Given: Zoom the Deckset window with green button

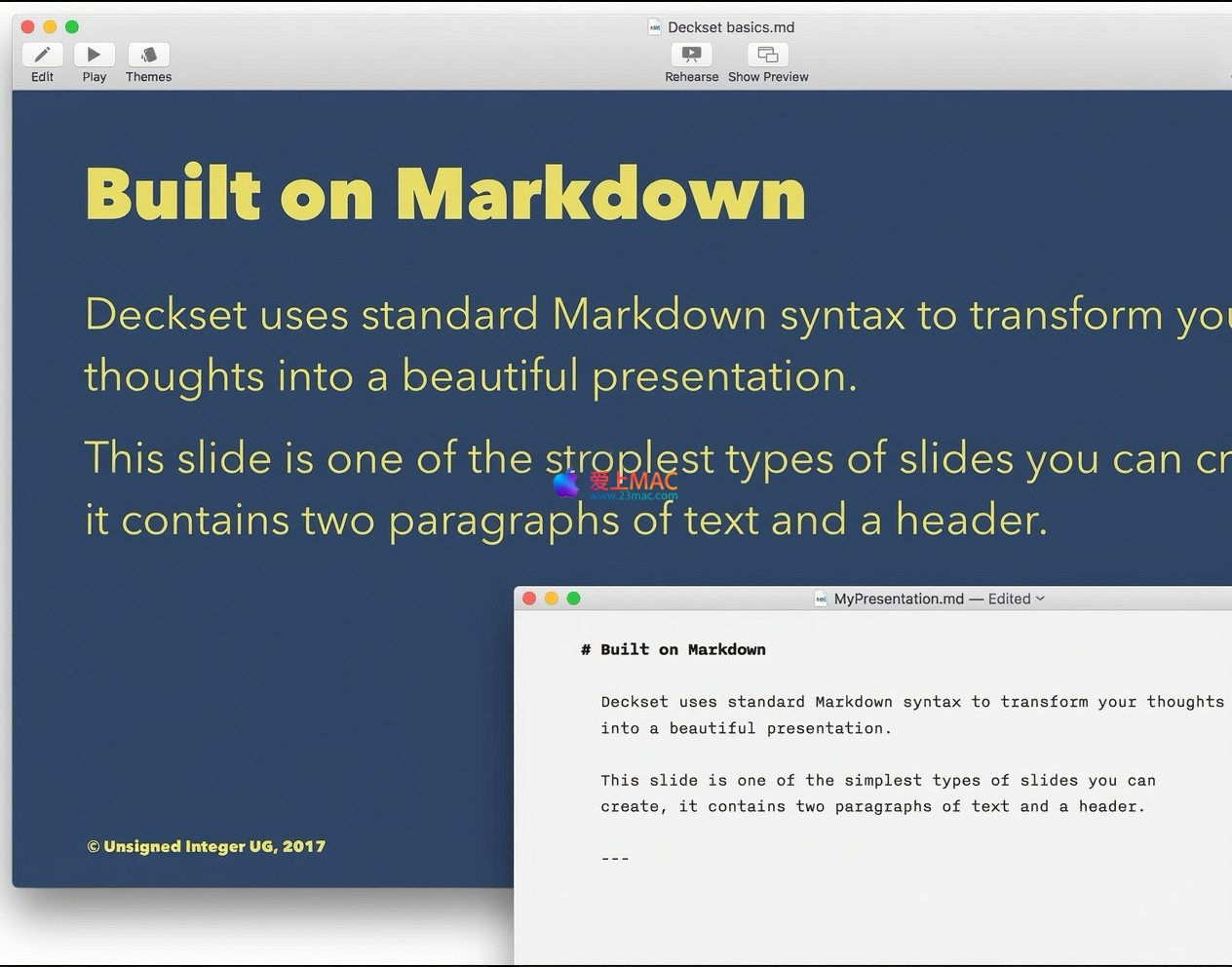Looking at the screenshot, I should tap(72, 27).
